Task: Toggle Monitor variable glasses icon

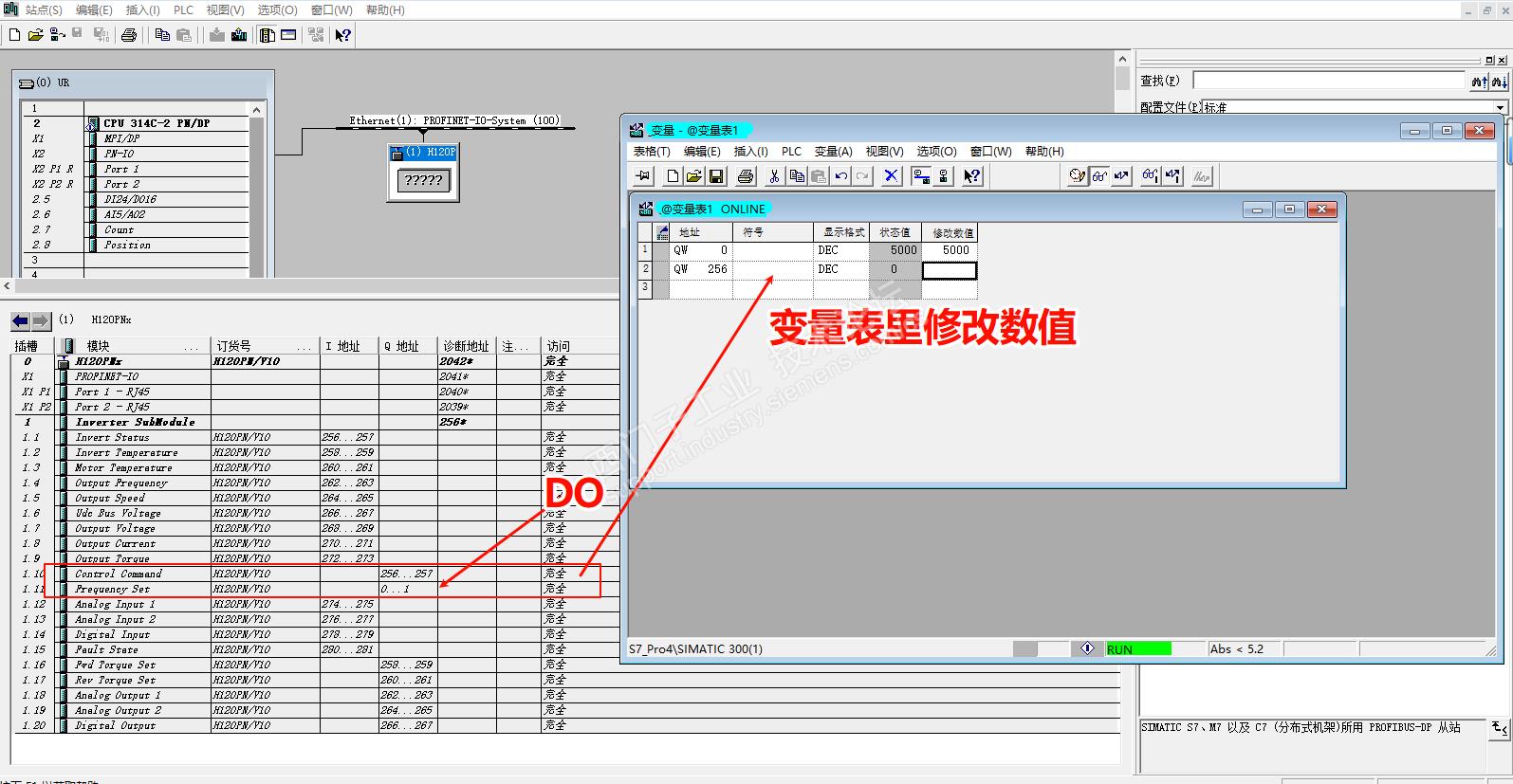Action: [1099, 175]
